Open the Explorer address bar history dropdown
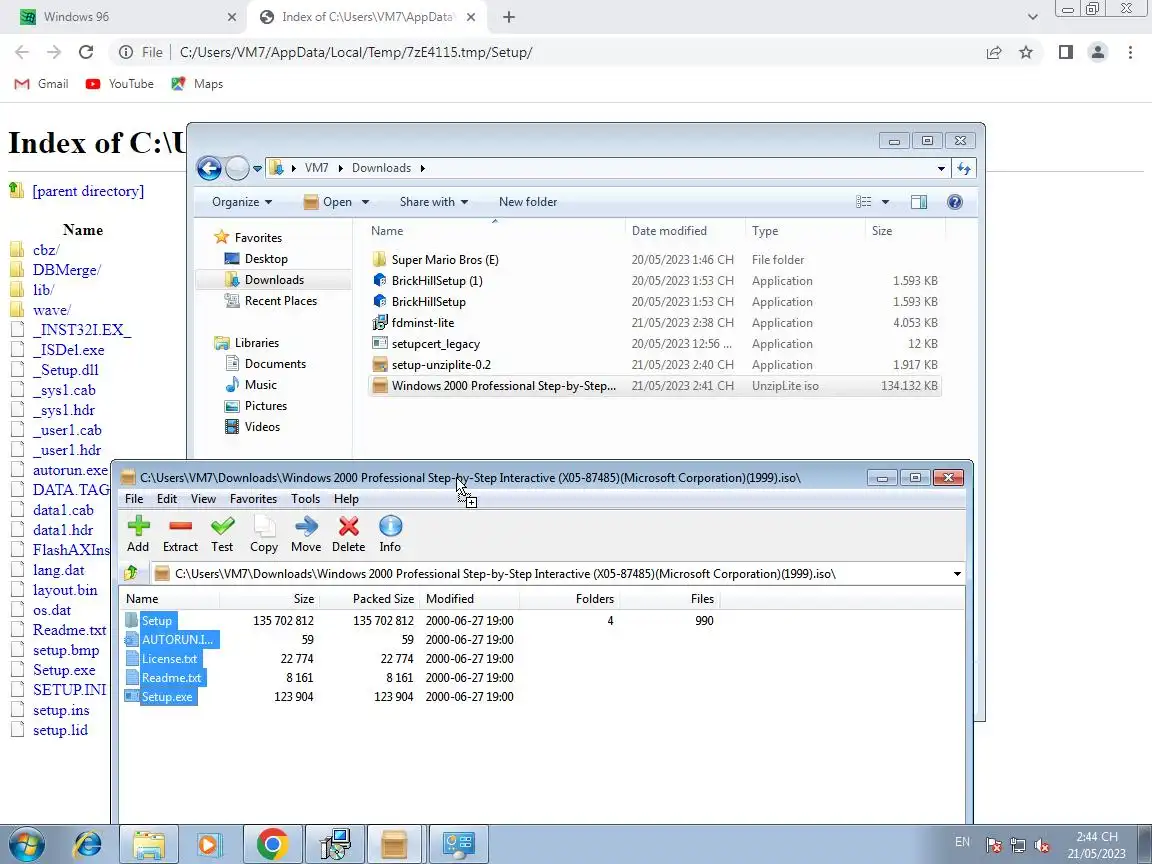Screen dimensions: 1152x864 point(941,168)
